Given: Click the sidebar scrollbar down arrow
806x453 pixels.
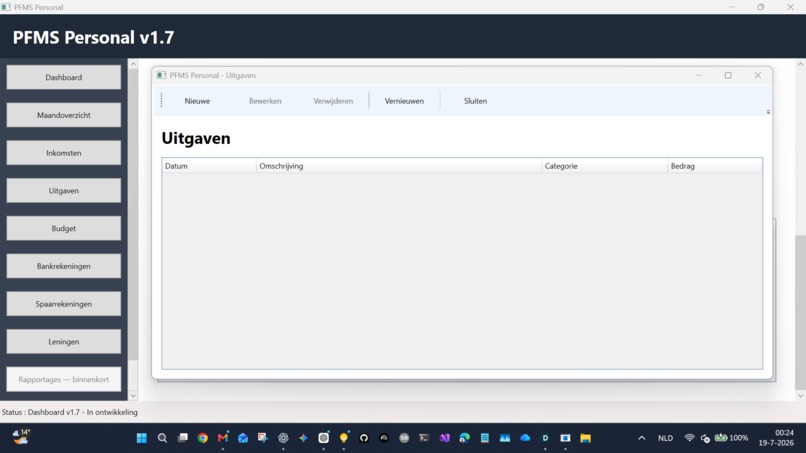Looking at the screenshot, I should coord(133,395).
